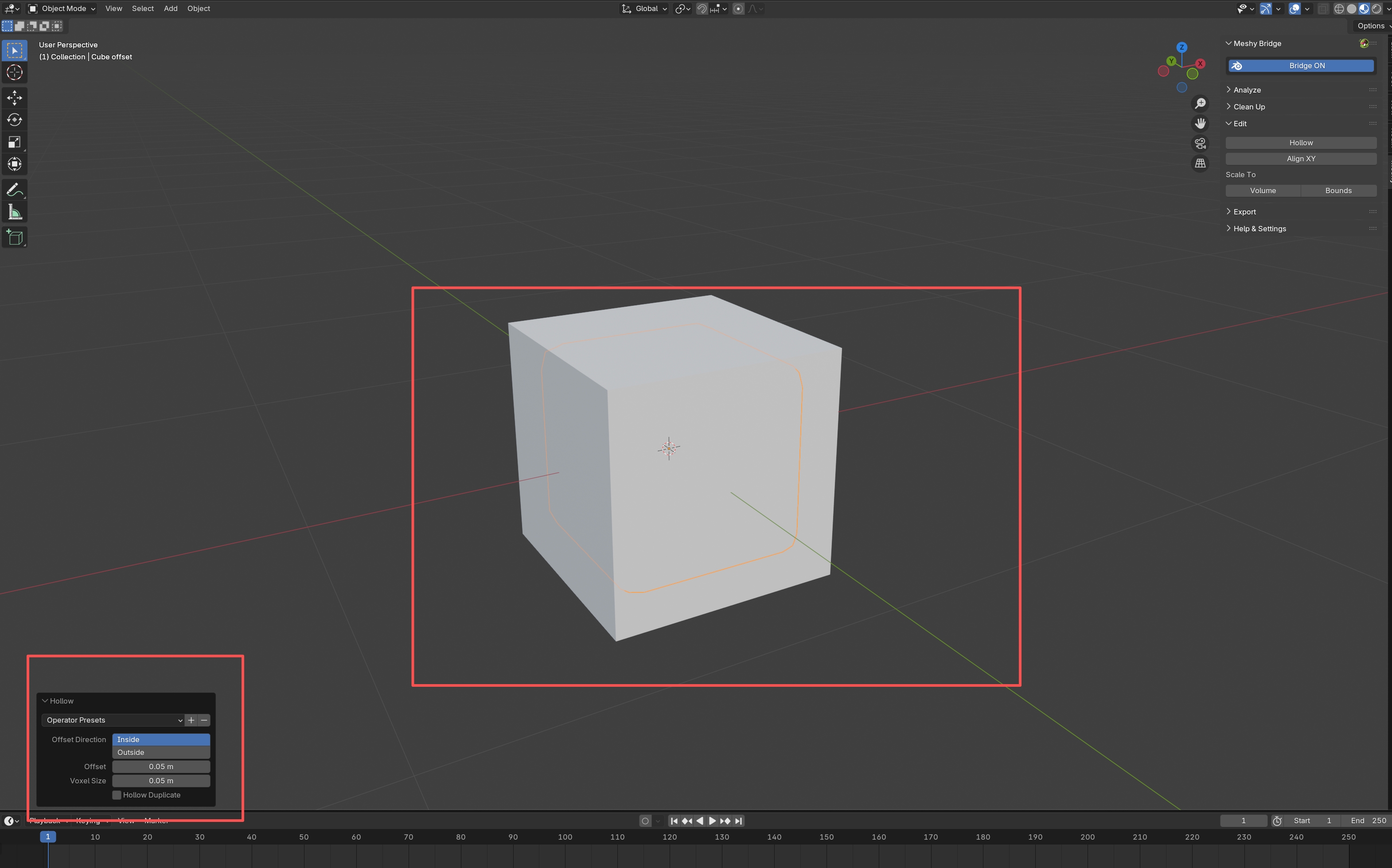Select the Rotate tool
Screen dimensions: 1392x868
coord(14,119)
